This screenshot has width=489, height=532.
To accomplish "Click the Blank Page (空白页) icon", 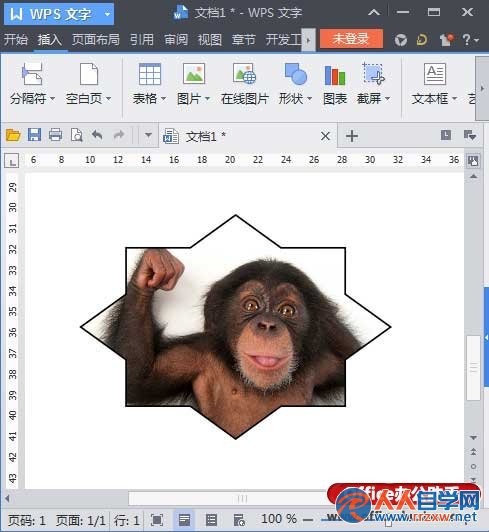I will pos(89,74).
